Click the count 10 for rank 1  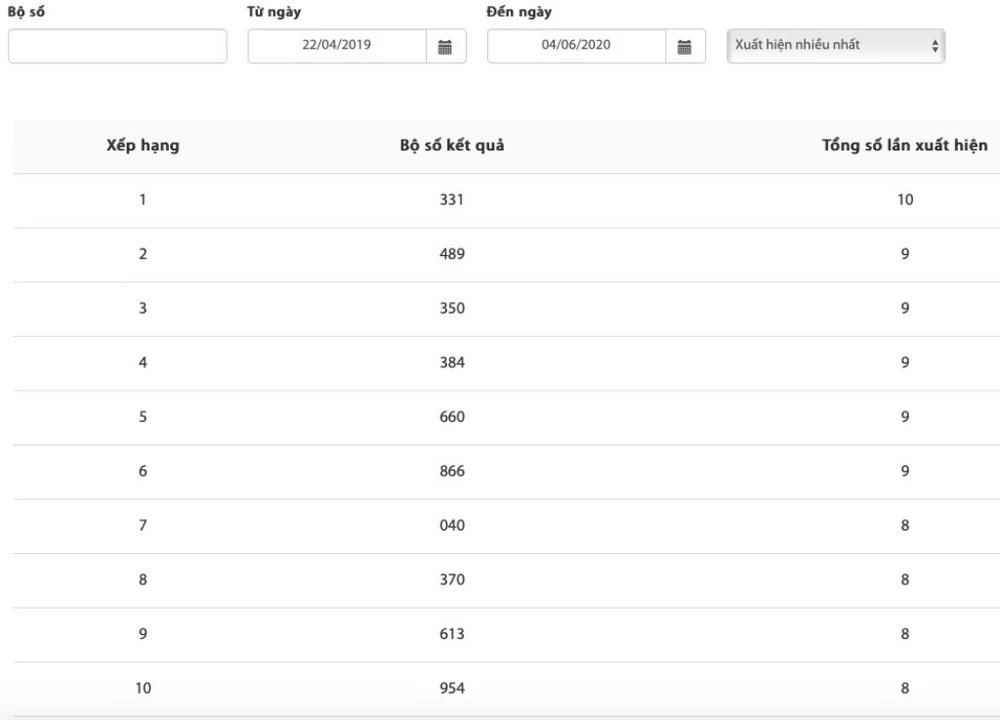pyautogui.click(x=904, y=200)
